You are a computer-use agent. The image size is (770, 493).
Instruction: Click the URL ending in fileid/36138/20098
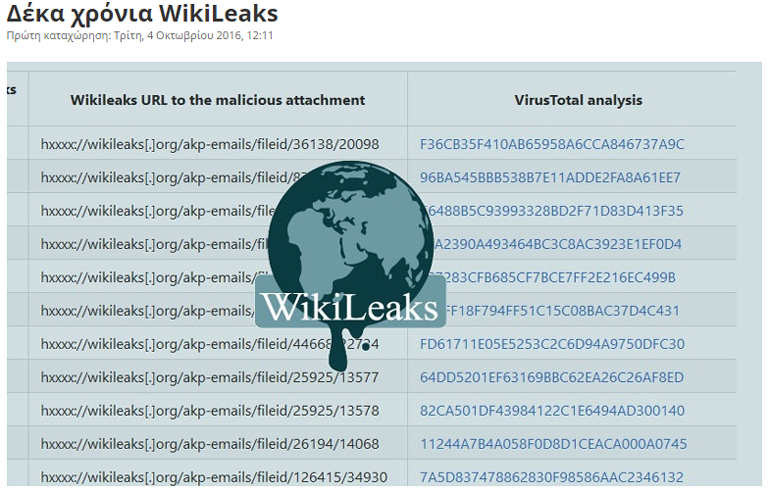pos(210,144)
